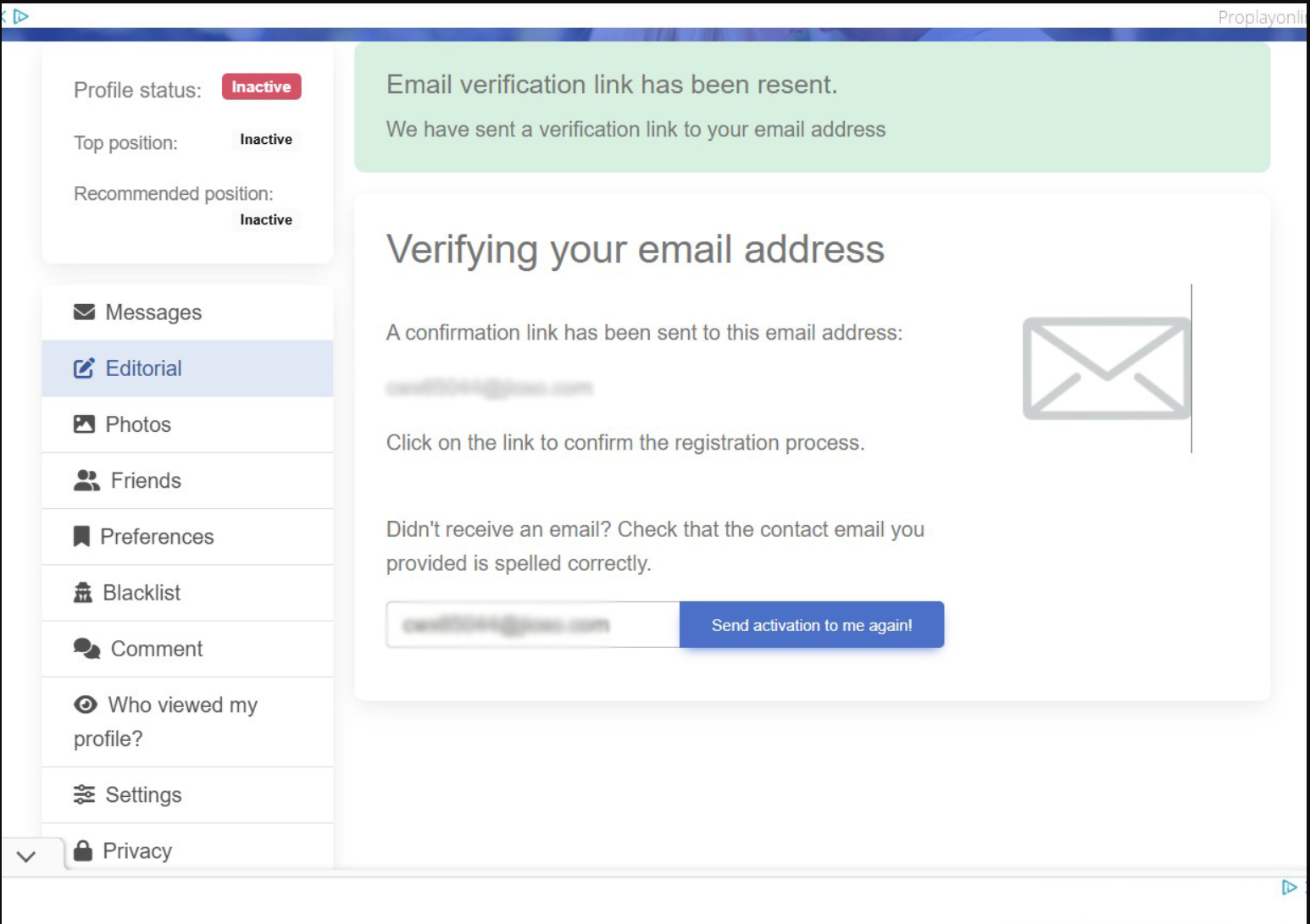Click the AdChoices triangle in bottom banner
This screenshot has width=1310, height=924.
click(1289, 887)
